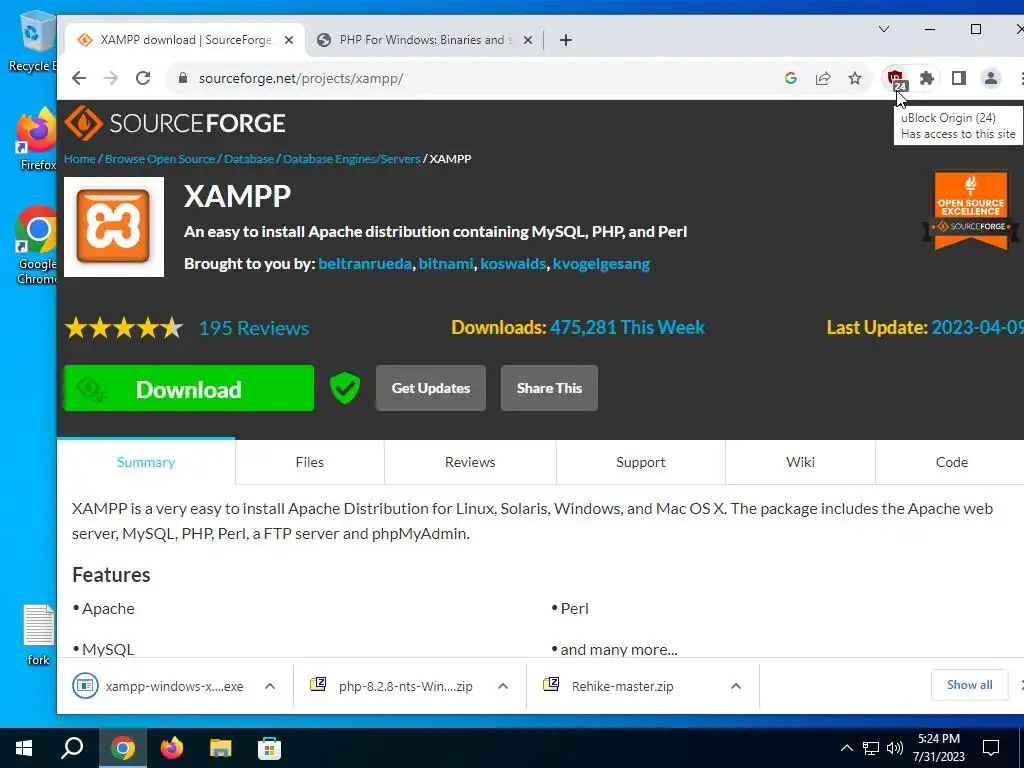Toggle the Chrome side panel icon
The width and height of the screenshot is (1024, 768).
(959, 78)
